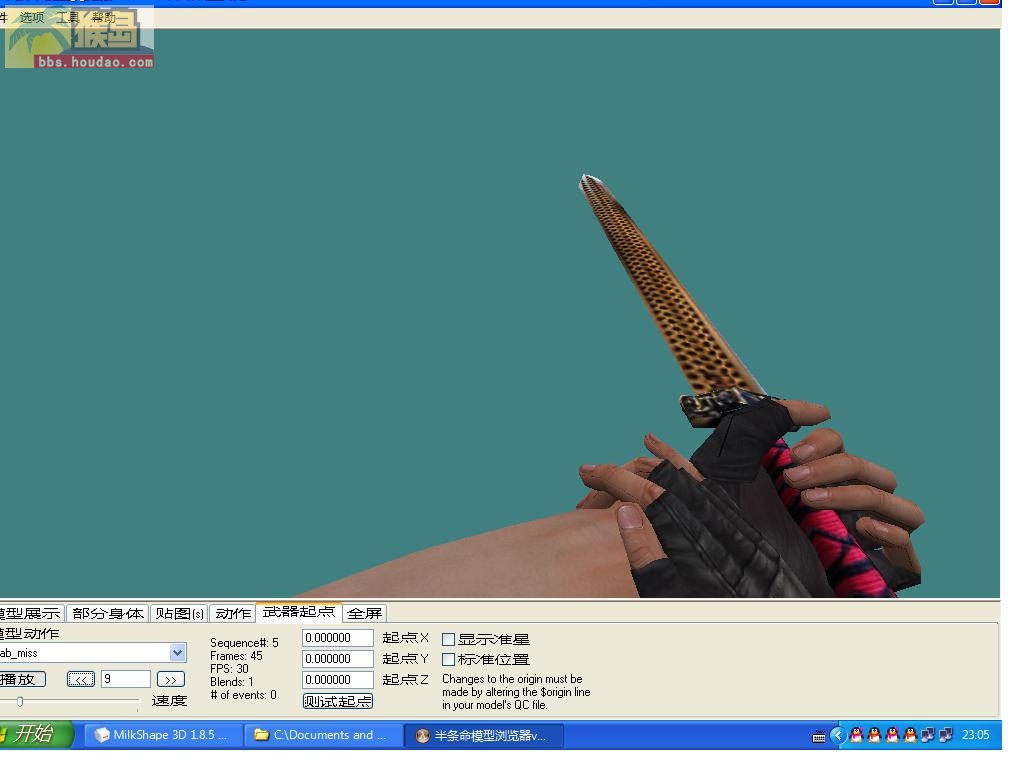The width and height of the screenshot is (1024, 768).
Task: Click the 起点Z value field
Action: click(338, 680)
